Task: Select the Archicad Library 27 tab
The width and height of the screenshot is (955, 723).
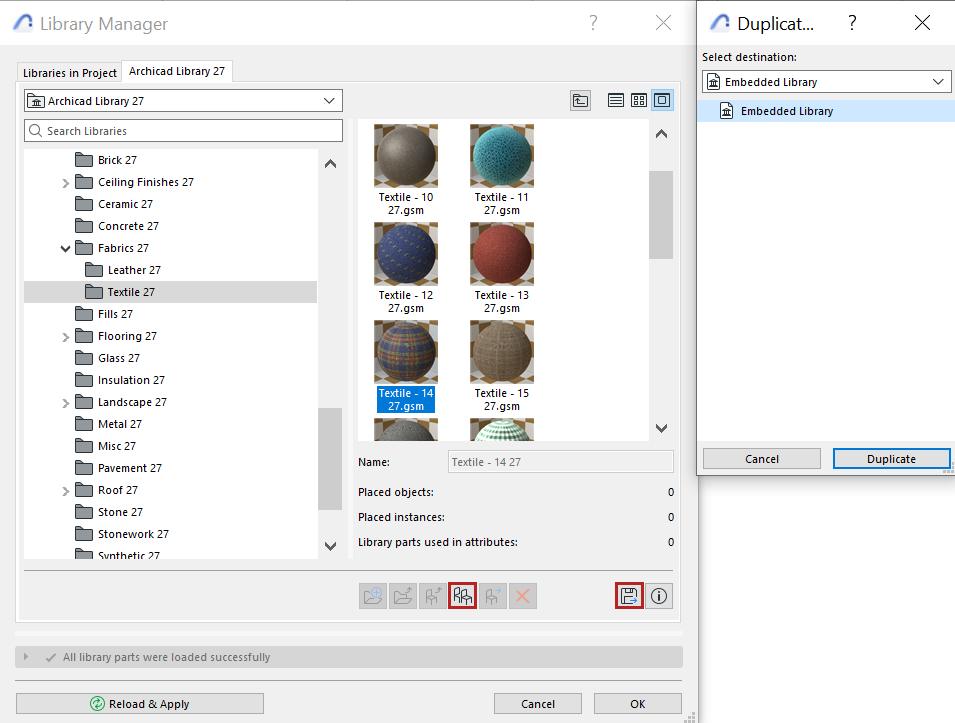Action: 176,71
